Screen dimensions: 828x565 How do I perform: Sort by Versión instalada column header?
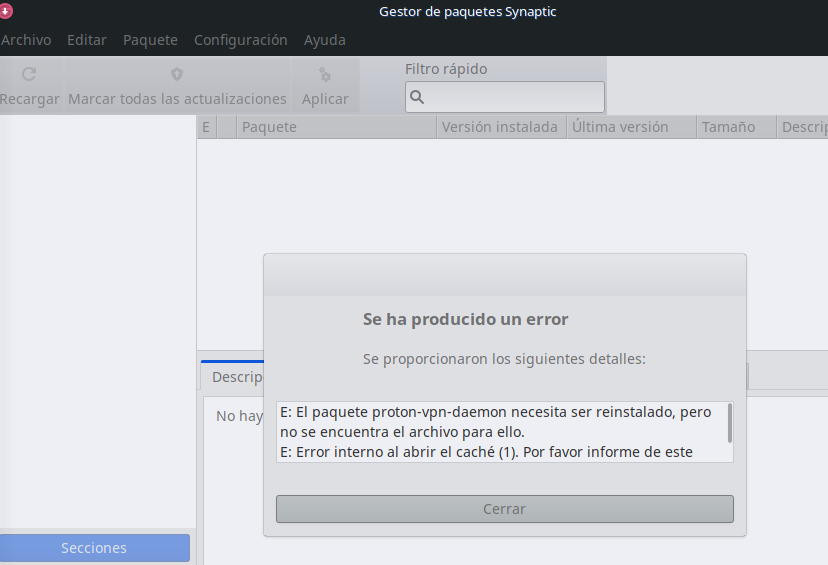coord(502,127)
